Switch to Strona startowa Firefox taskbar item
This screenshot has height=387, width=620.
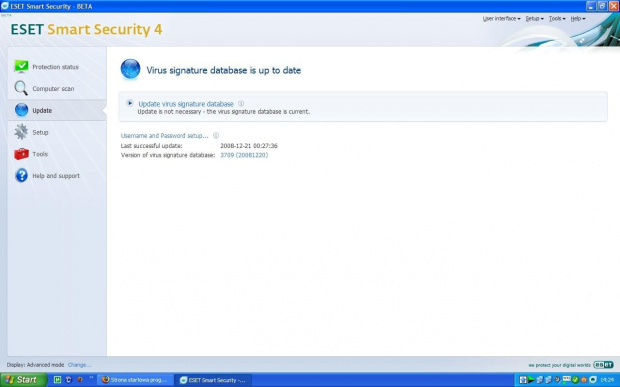coord(135,380)
